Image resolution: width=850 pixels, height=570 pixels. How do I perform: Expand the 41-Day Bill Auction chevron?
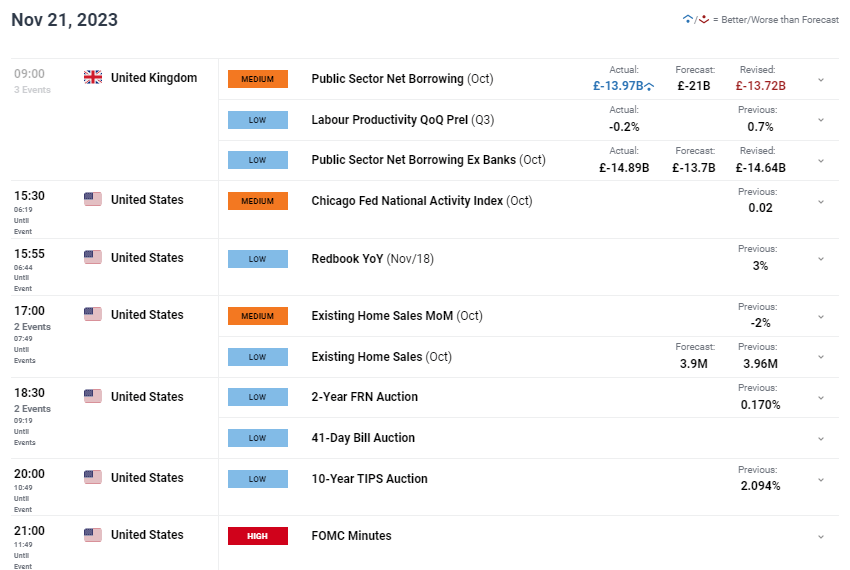point(821,438)
